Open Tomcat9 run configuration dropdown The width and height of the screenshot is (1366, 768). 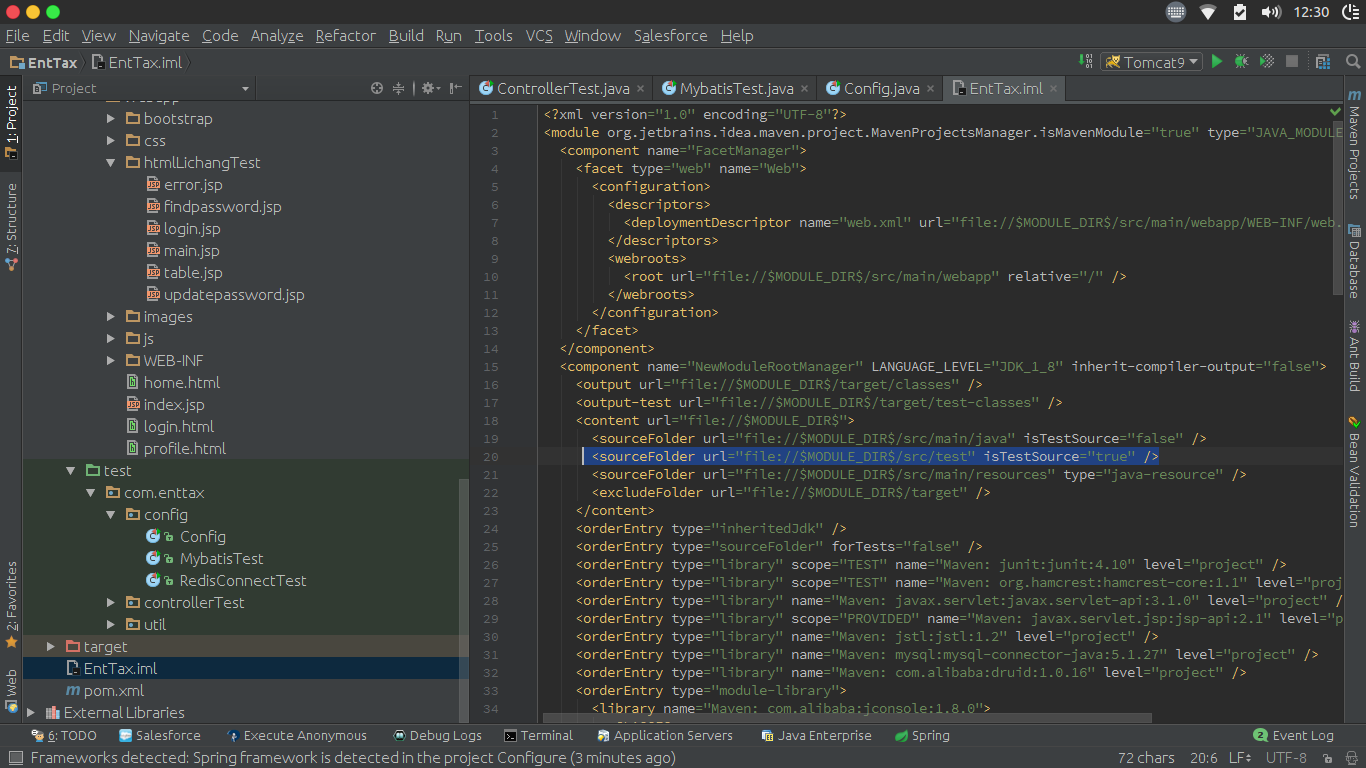click(x=1151, y=62)
